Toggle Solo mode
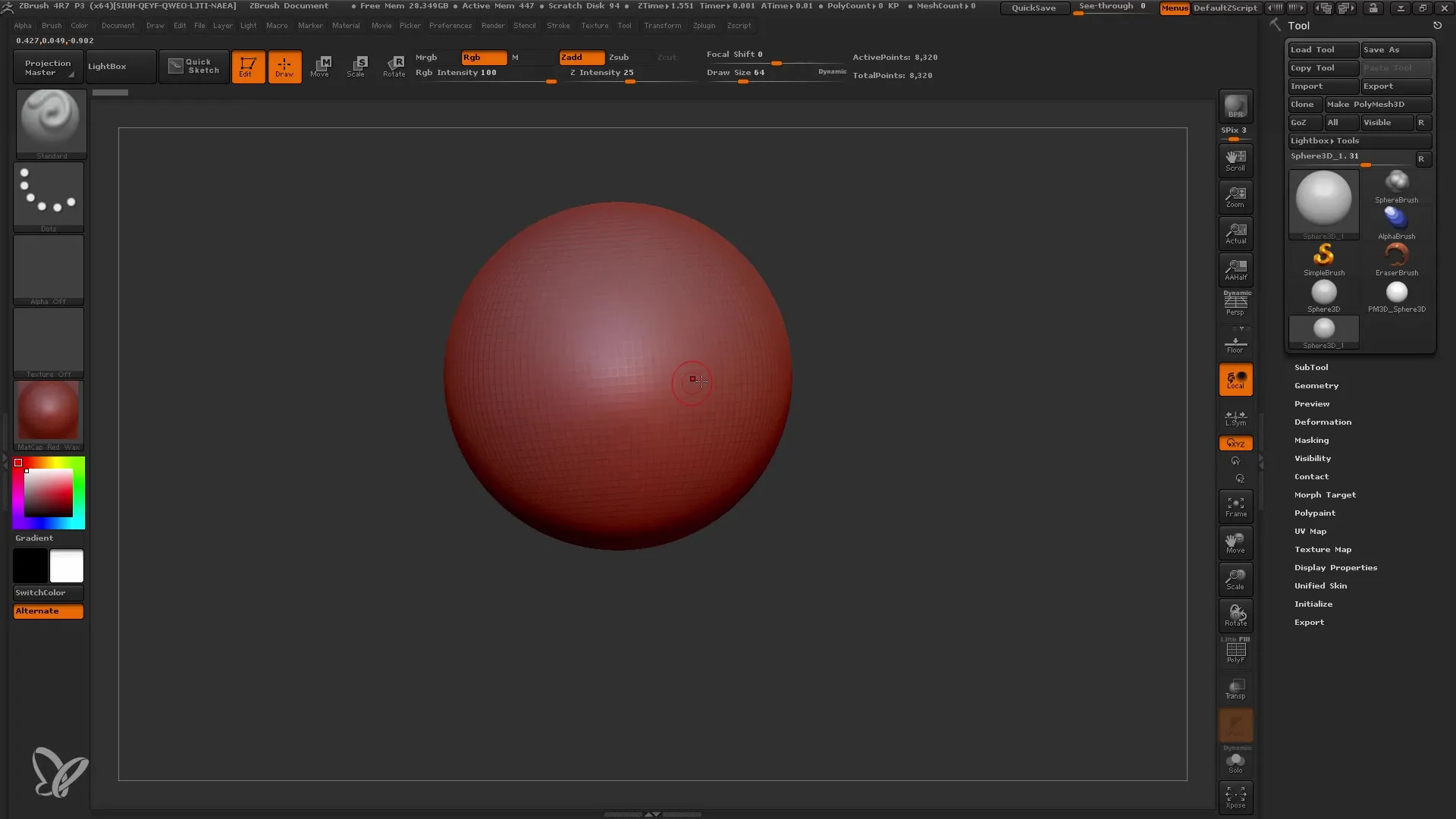This screenshot has width=1456, height=819. pyautogui.click(x=1235, y=761)
